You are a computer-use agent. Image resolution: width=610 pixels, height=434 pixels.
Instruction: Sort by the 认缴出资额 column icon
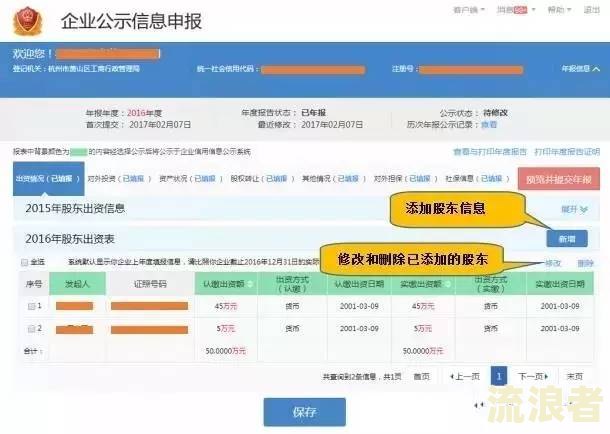click(x=250, y=284)
